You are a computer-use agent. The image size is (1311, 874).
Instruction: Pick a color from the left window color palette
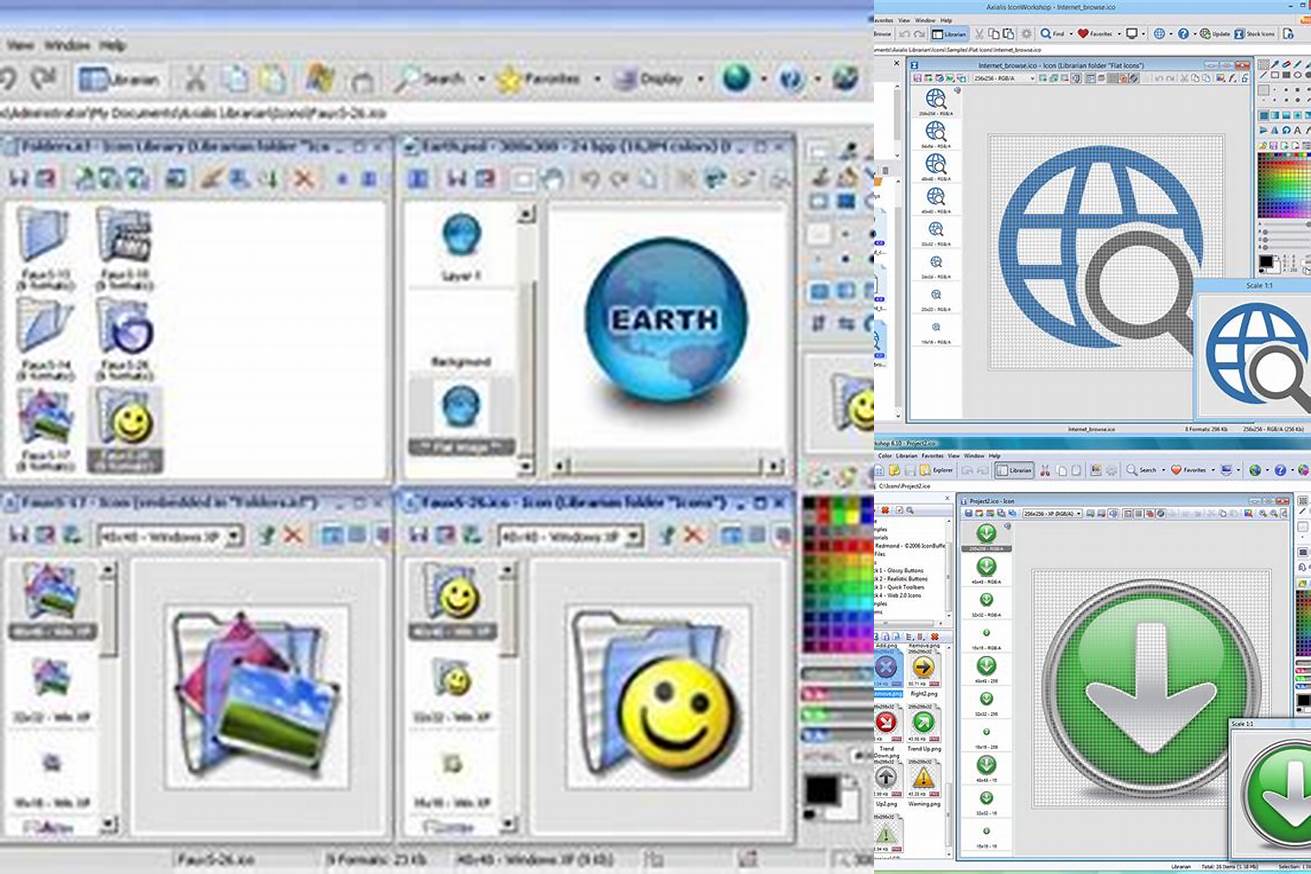838,574
